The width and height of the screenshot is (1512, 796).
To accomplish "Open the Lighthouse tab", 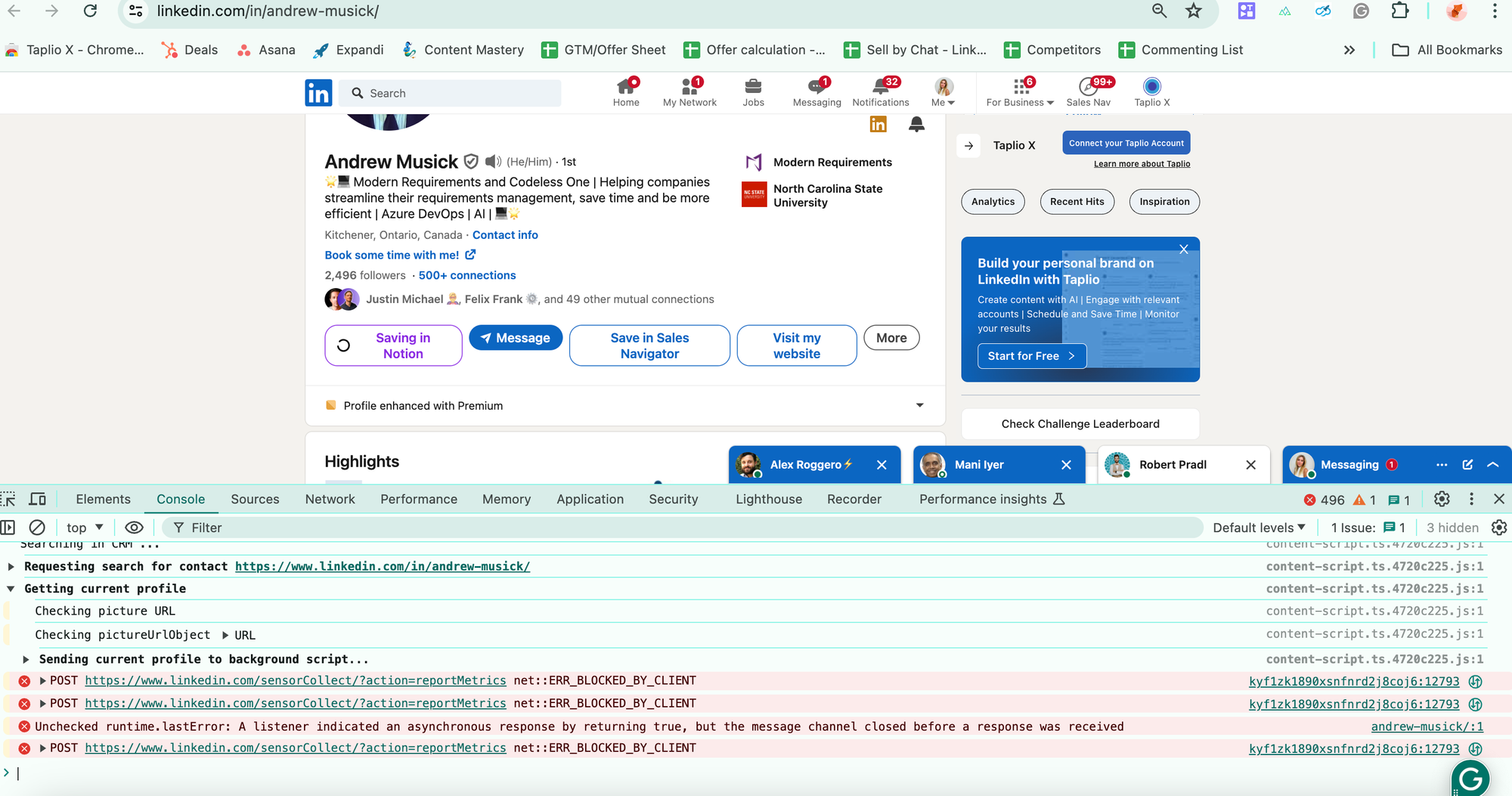I will (x=769, y=499).
